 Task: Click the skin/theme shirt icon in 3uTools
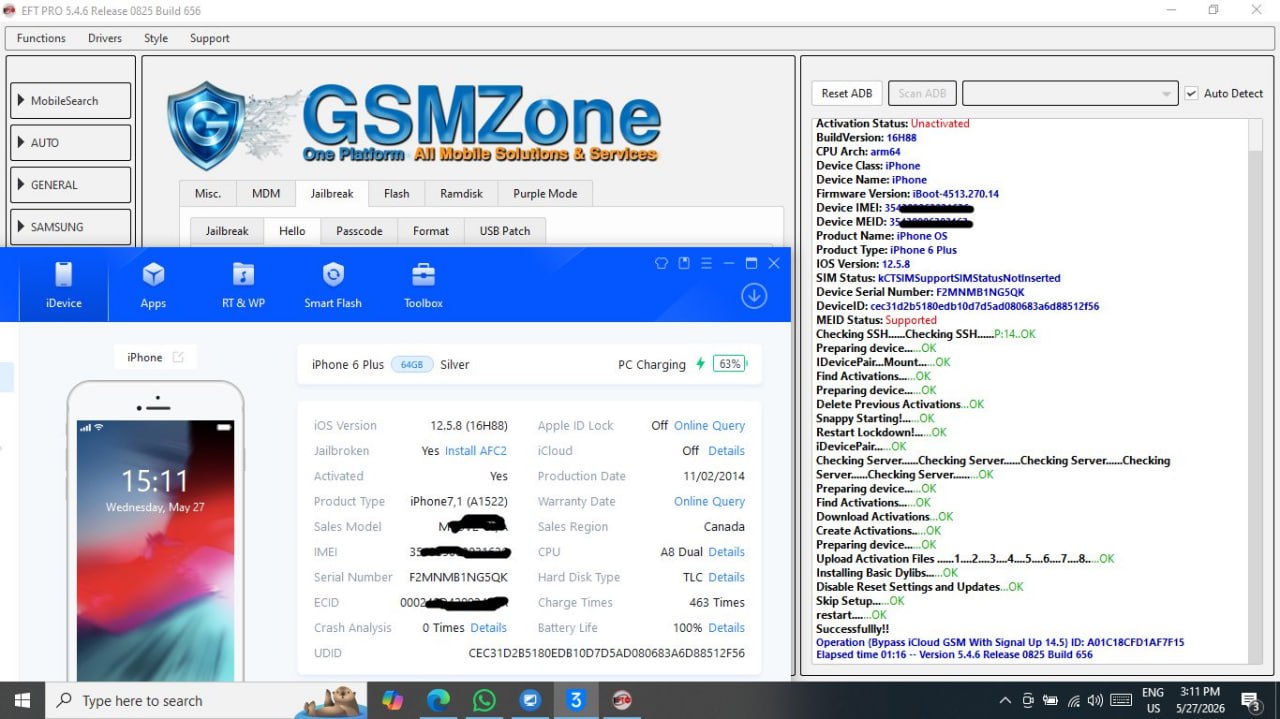coord(661,263)
